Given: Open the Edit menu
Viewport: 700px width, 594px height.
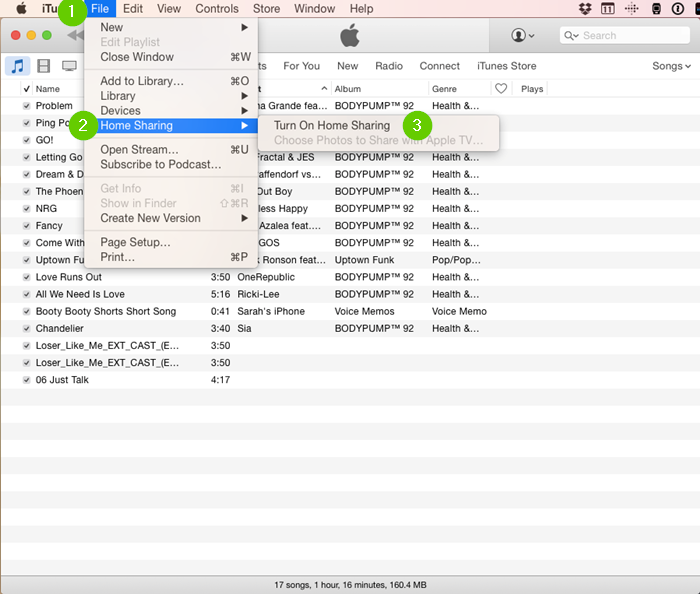Looking at the screenshot, I should (133, 8).
